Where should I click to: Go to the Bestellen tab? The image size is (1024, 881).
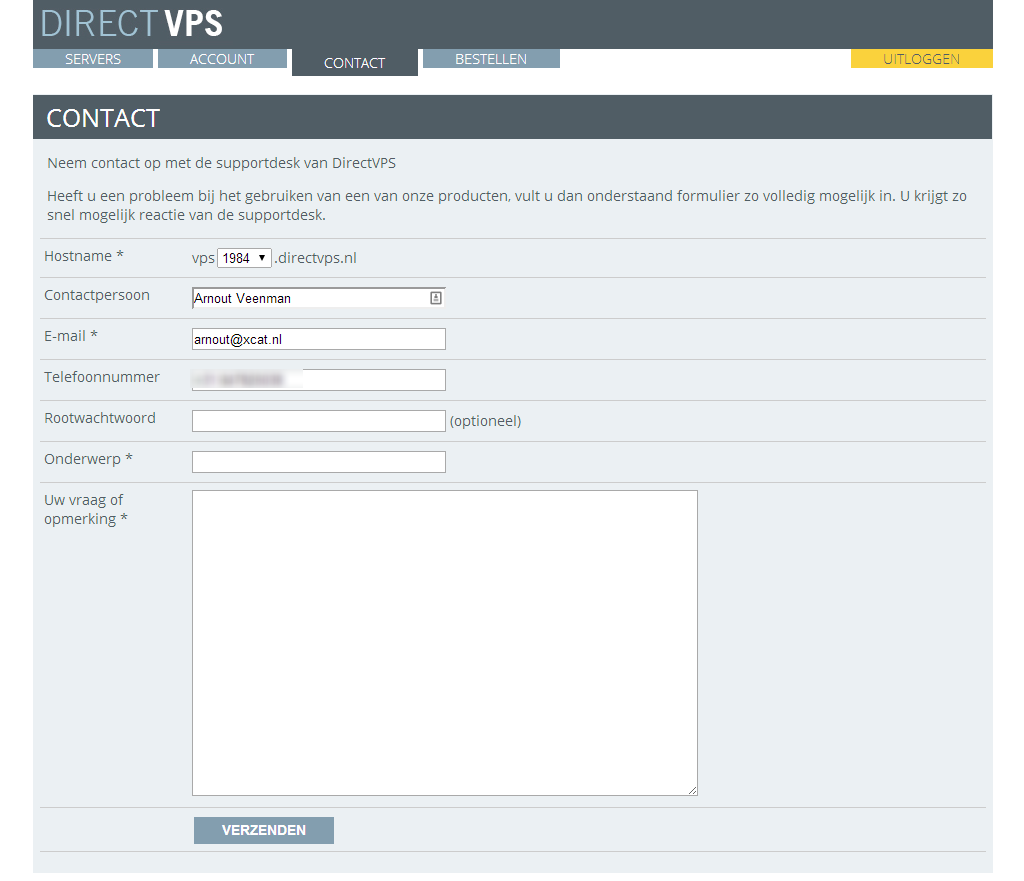pos(491,59)
